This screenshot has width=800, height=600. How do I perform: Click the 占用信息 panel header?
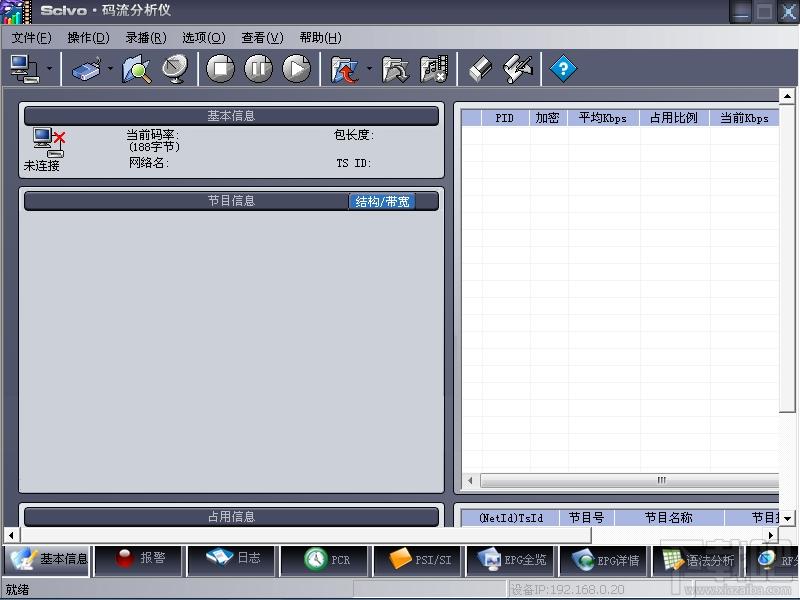coord(231,516)
